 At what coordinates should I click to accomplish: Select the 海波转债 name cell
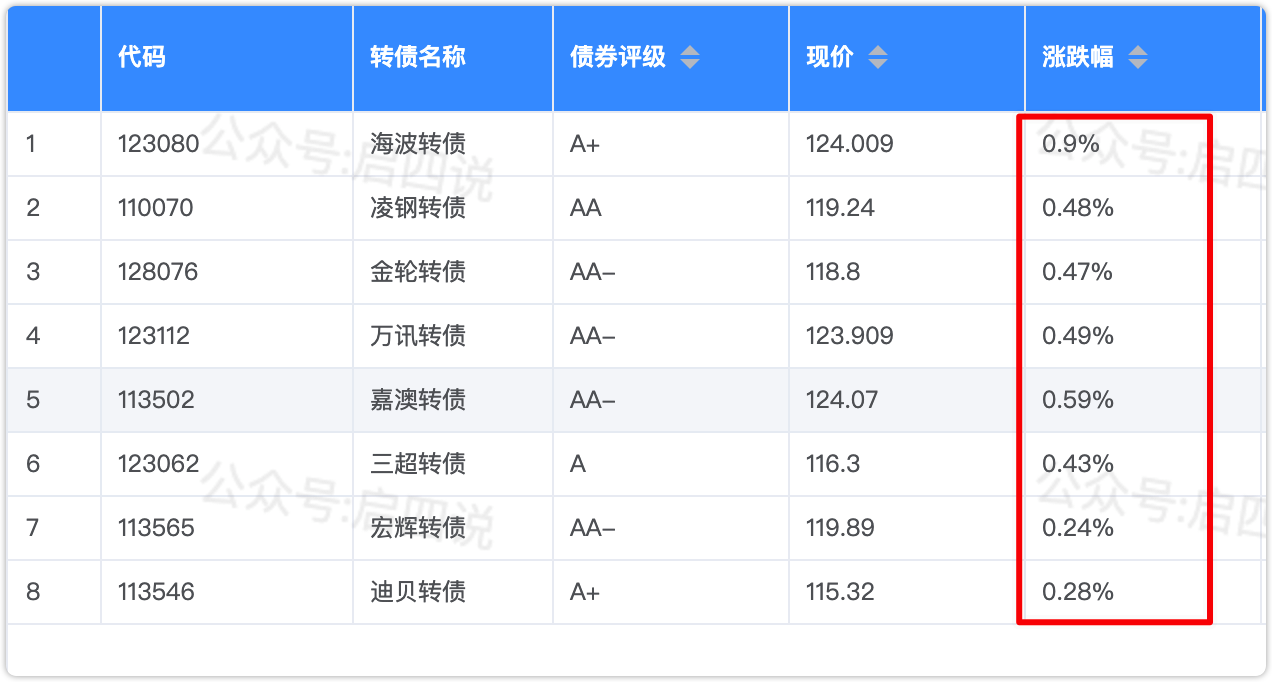point(418,144)
